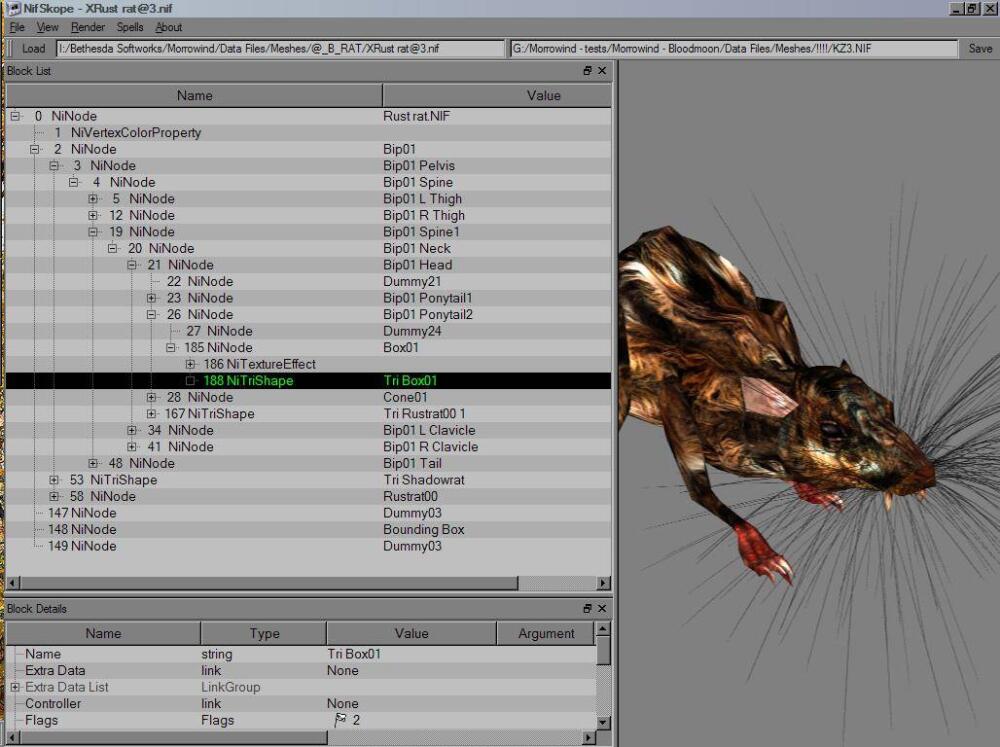Click the Rust rat.NIF value cell
This screenshot has width=1000, height=747.
point(416,116)
